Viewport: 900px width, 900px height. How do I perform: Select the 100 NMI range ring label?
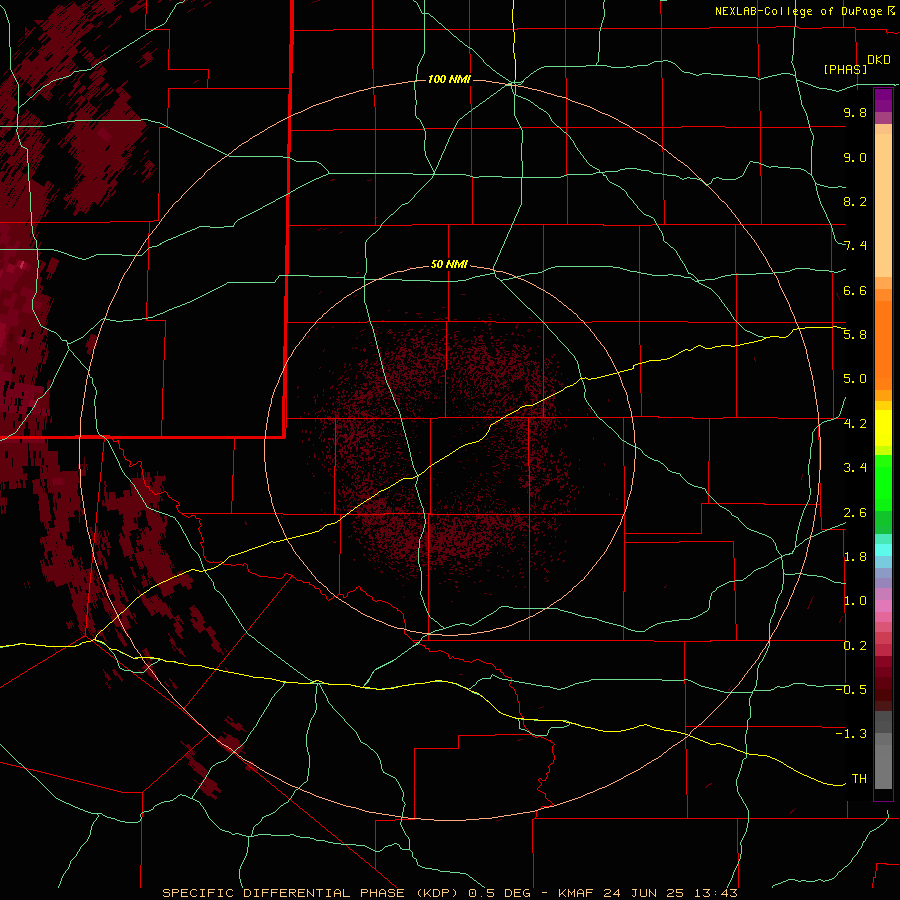pos(449,79)
